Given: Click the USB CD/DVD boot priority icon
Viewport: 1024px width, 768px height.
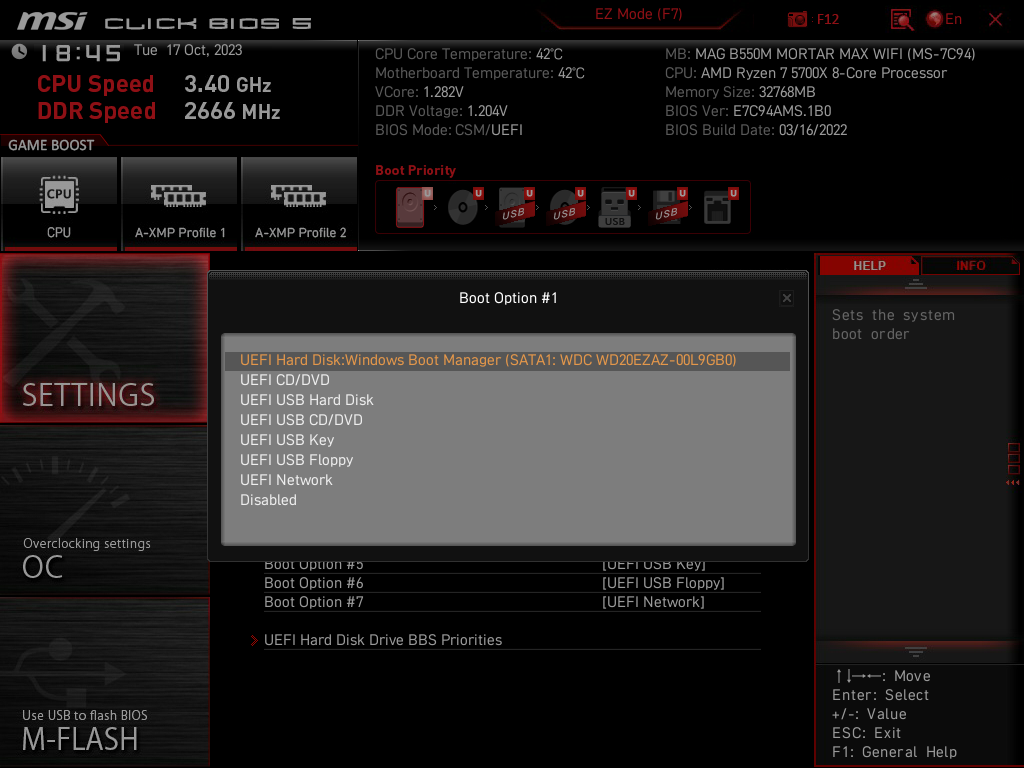Looking at the screenshot, I should coord(567,207).
